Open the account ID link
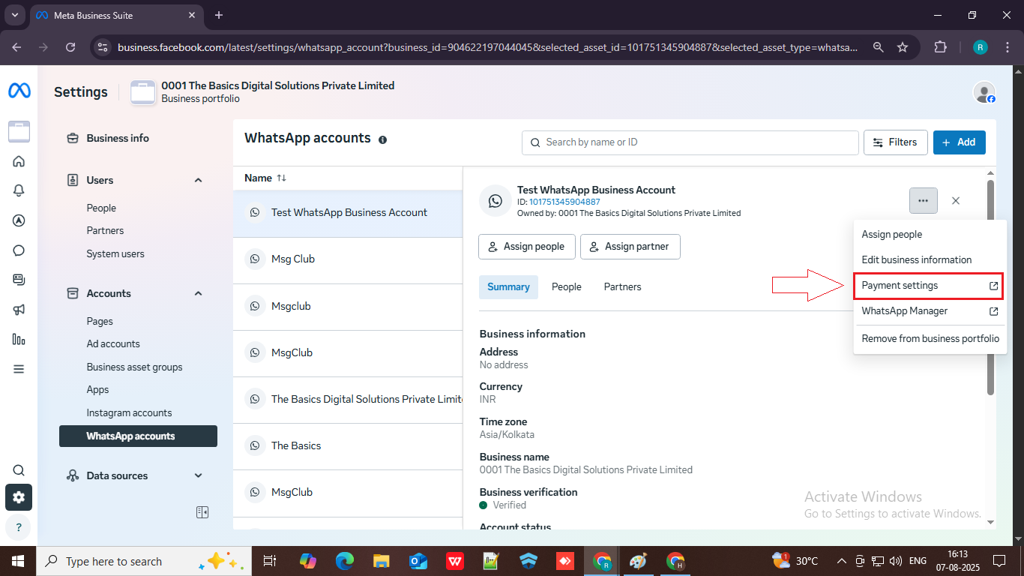The height and width of the screenshot is (576, 1024). pos(564,202)
